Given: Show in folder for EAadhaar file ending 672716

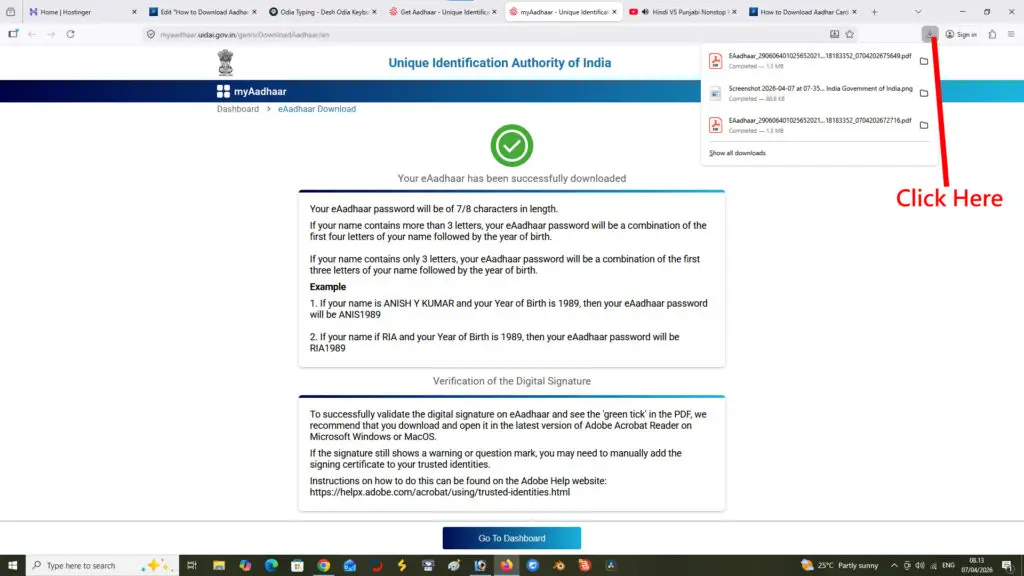Looking at the screenshot, I should click(923, 125).
